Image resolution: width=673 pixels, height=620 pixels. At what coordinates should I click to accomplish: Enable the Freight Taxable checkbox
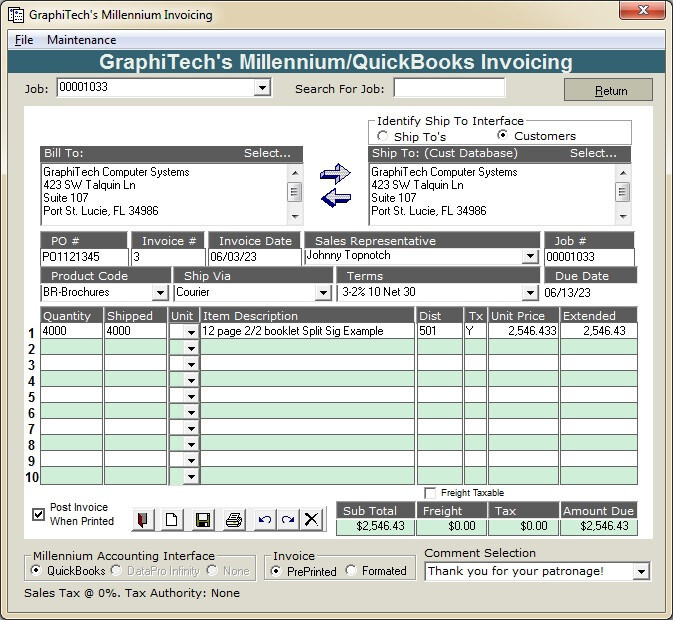point(430,493)
